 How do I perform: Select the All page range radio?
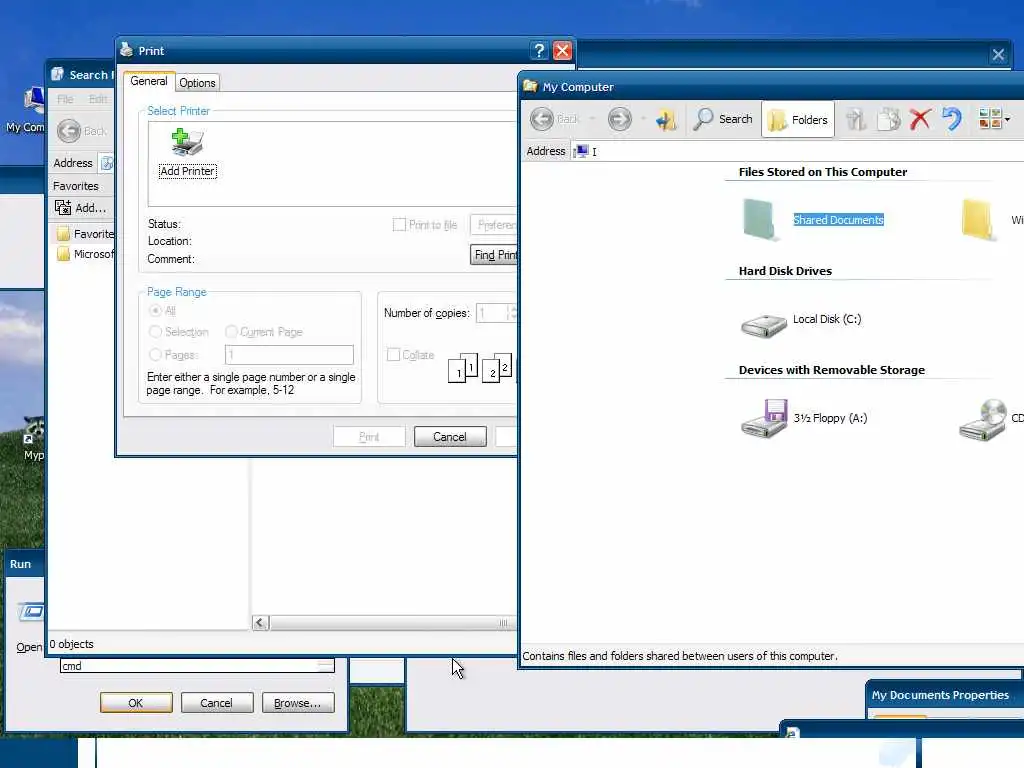155,310
